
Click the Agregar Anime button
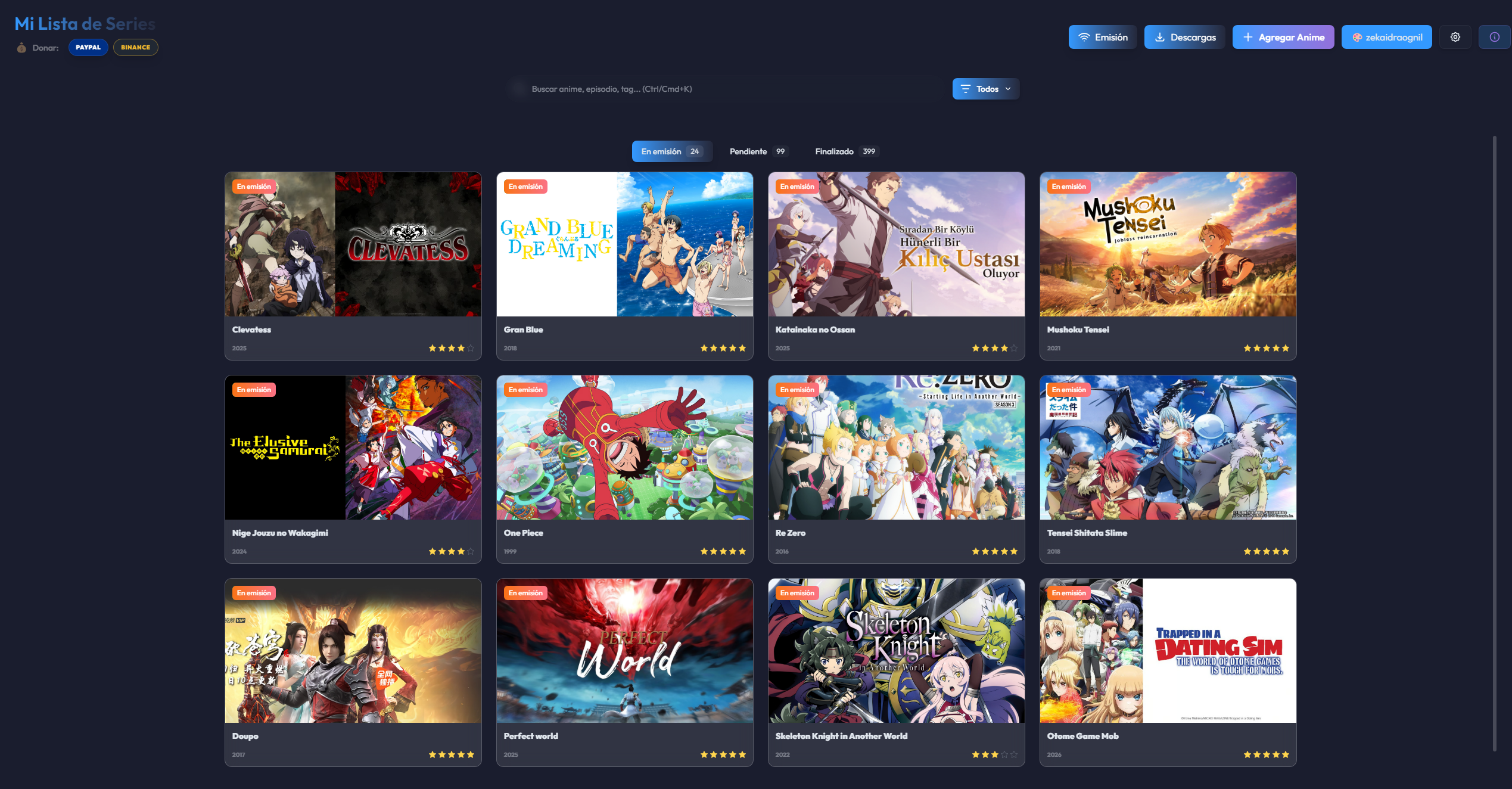(x=1283, y=37)
